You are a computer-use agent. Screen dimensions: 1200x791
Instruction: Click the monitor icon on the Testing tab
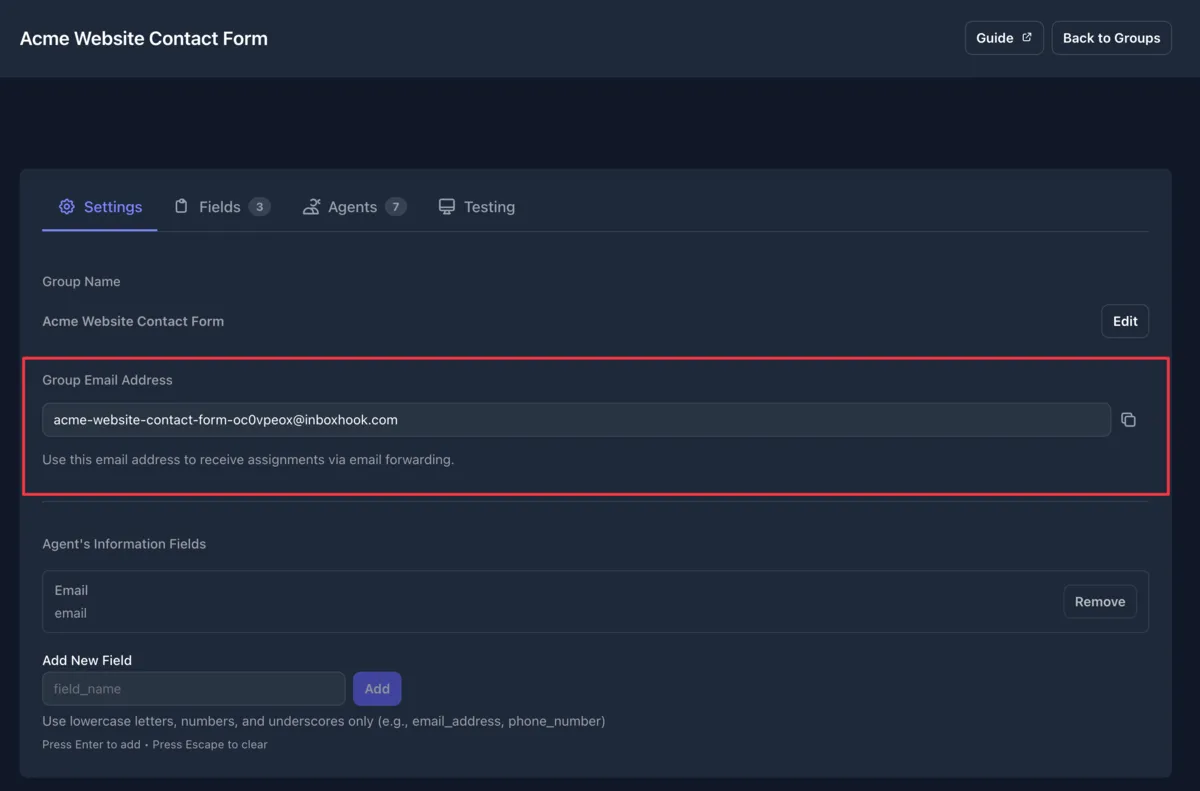[446, 206]
